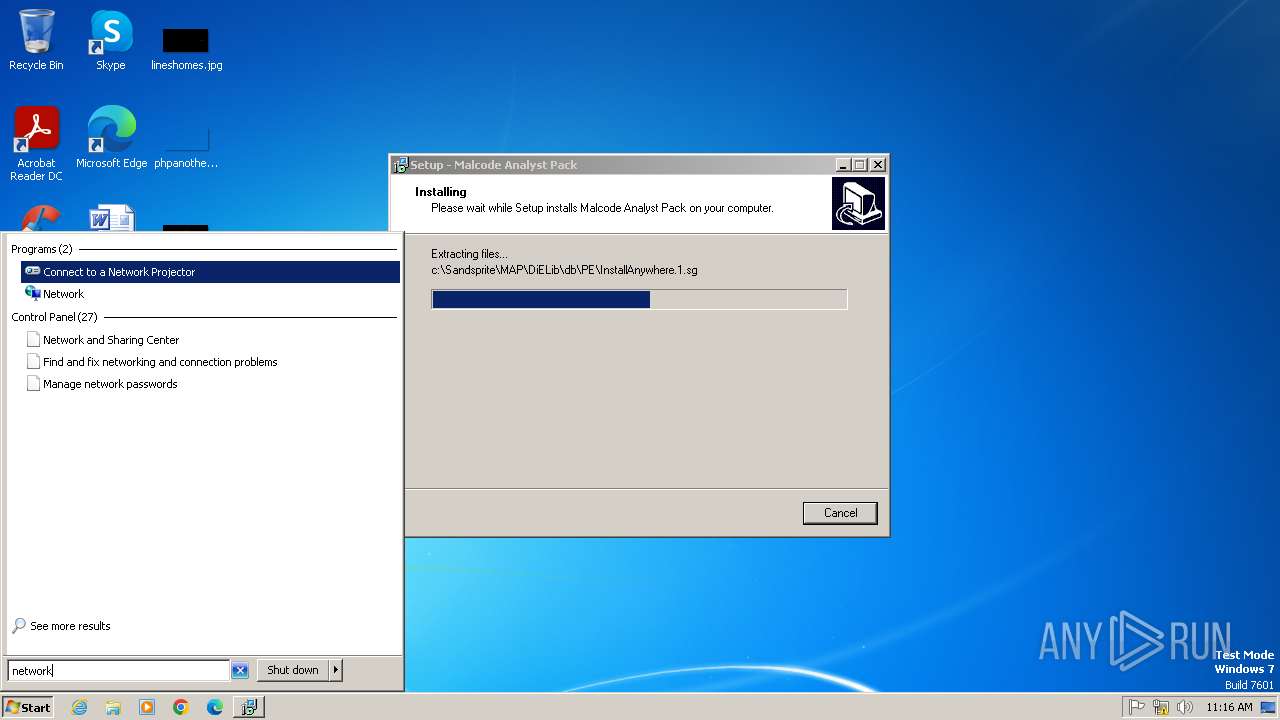Open Action Center flag in tray
Viewport: 1280px width, 720px height.
click(1136, 707)
